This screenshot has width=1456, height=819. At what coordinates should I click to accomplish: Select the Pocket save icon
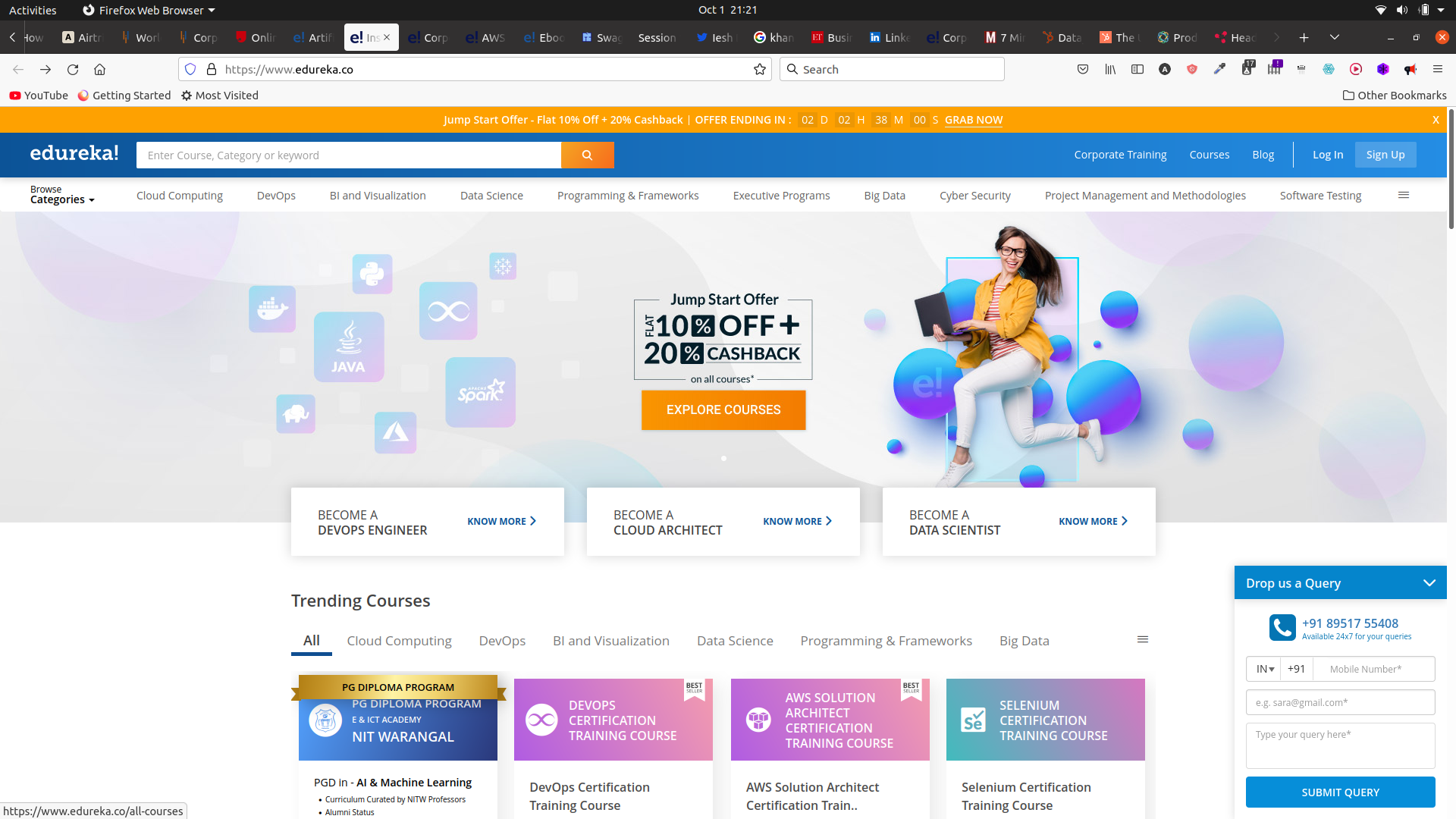(x=1084, y=69)
